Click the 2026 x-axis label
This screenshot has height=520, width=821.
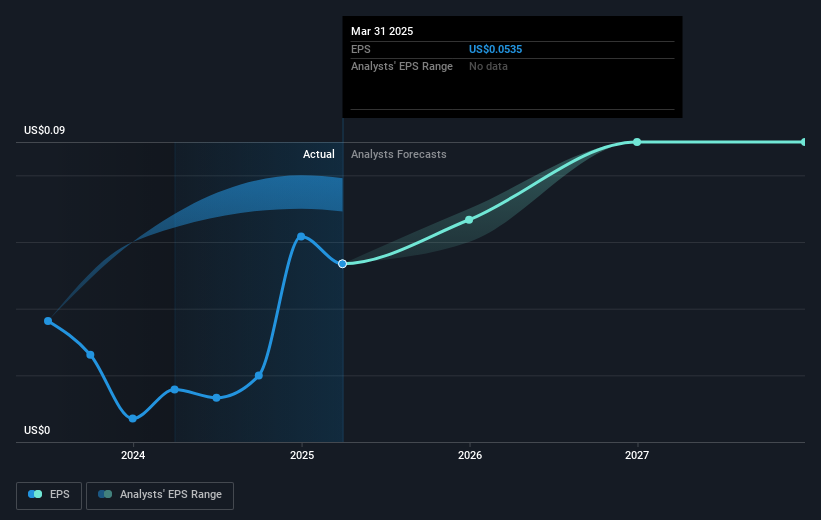click(x=470, y=455)
